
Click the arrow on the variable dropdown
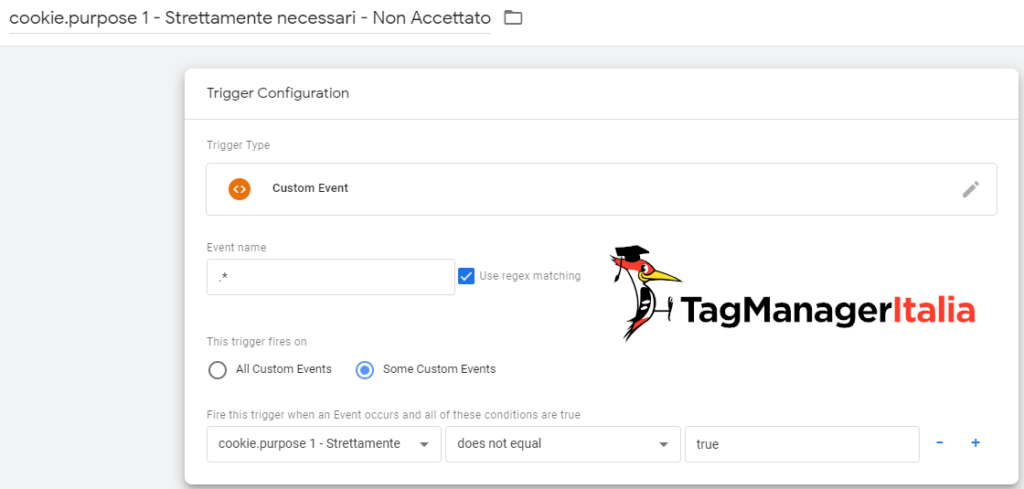[424, 444]
